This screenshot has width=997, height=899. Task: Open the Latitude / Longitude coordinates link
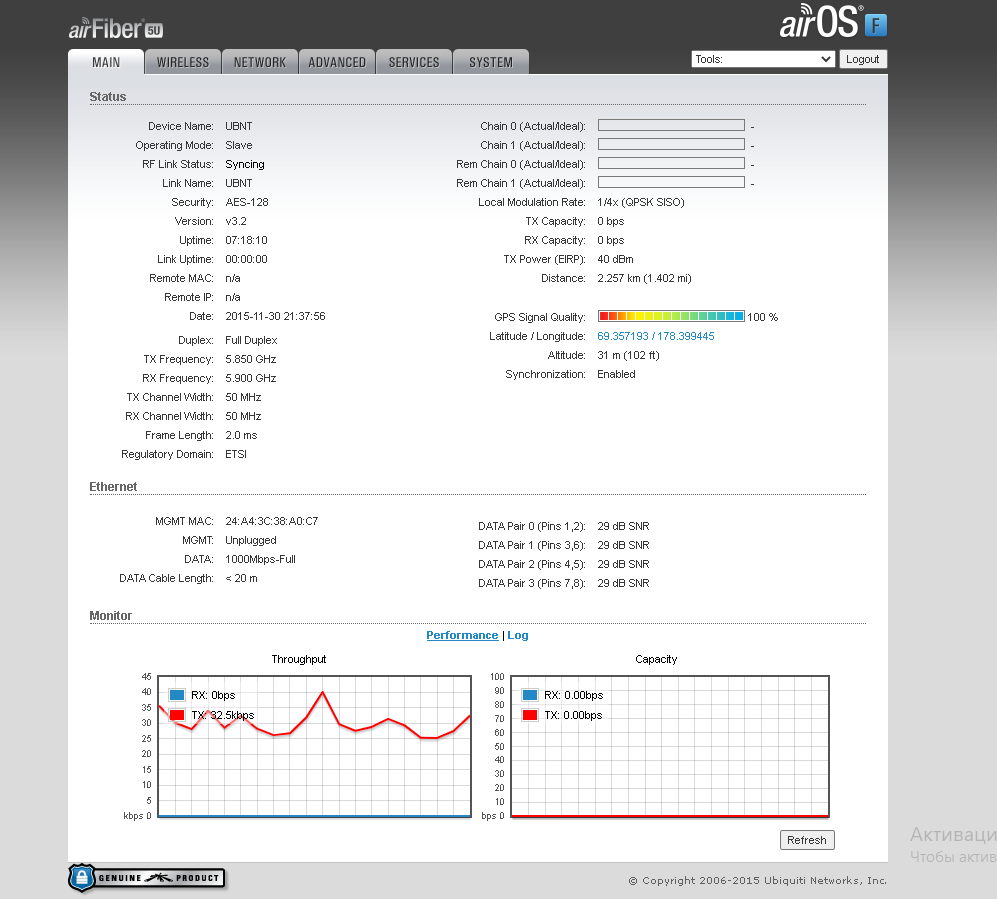[656, 336]
